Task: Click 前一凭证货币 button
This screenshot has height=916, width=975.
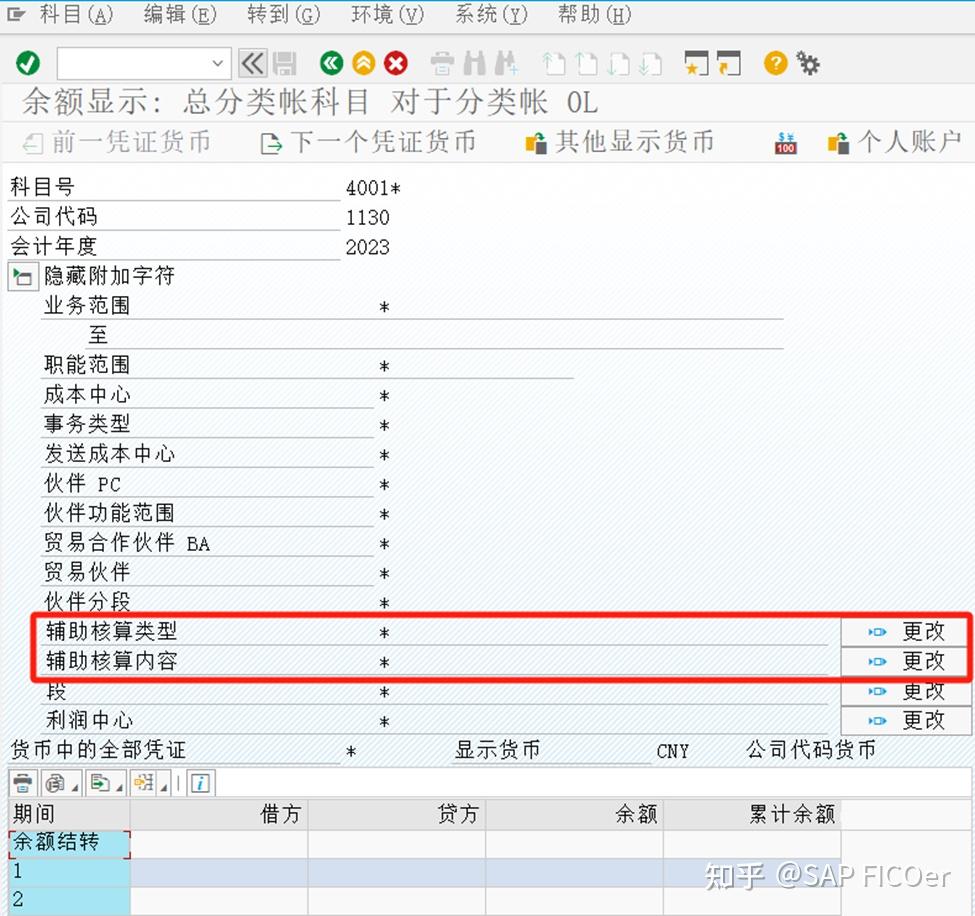Action: pyautogui.click(x=117, y=142)
